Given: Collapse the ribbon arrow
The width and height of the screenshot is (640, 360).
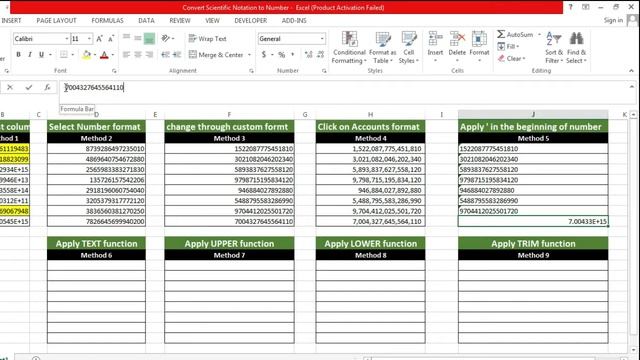Looking at the screenshot, I should (631, 71).
